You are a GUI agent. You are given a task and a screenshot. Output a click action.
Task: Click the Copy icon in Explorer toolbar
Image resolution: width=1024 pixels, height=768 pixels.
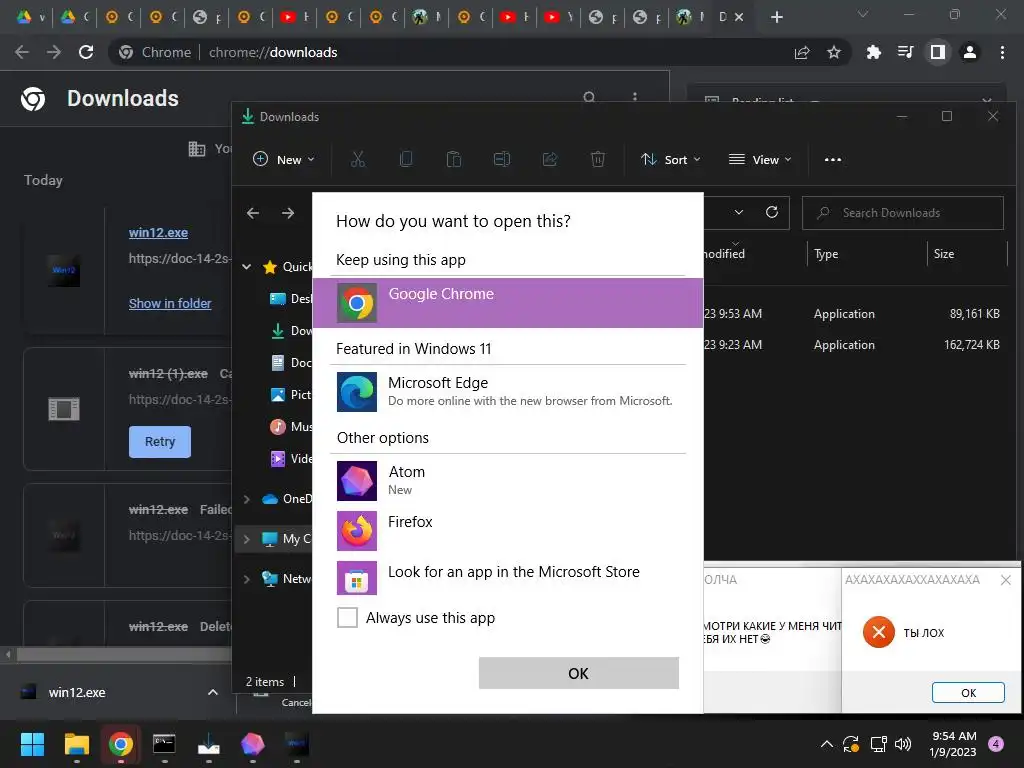[406, 159]
